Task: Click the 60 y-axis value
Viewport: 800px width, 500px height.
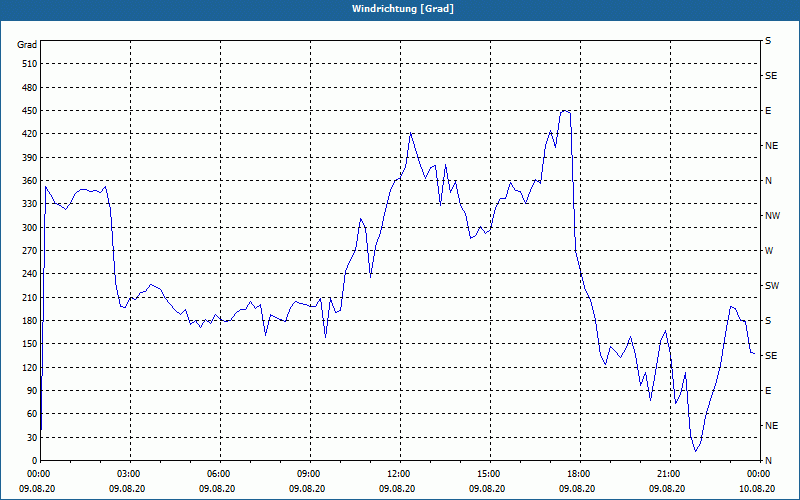Action: click(32, 413)
